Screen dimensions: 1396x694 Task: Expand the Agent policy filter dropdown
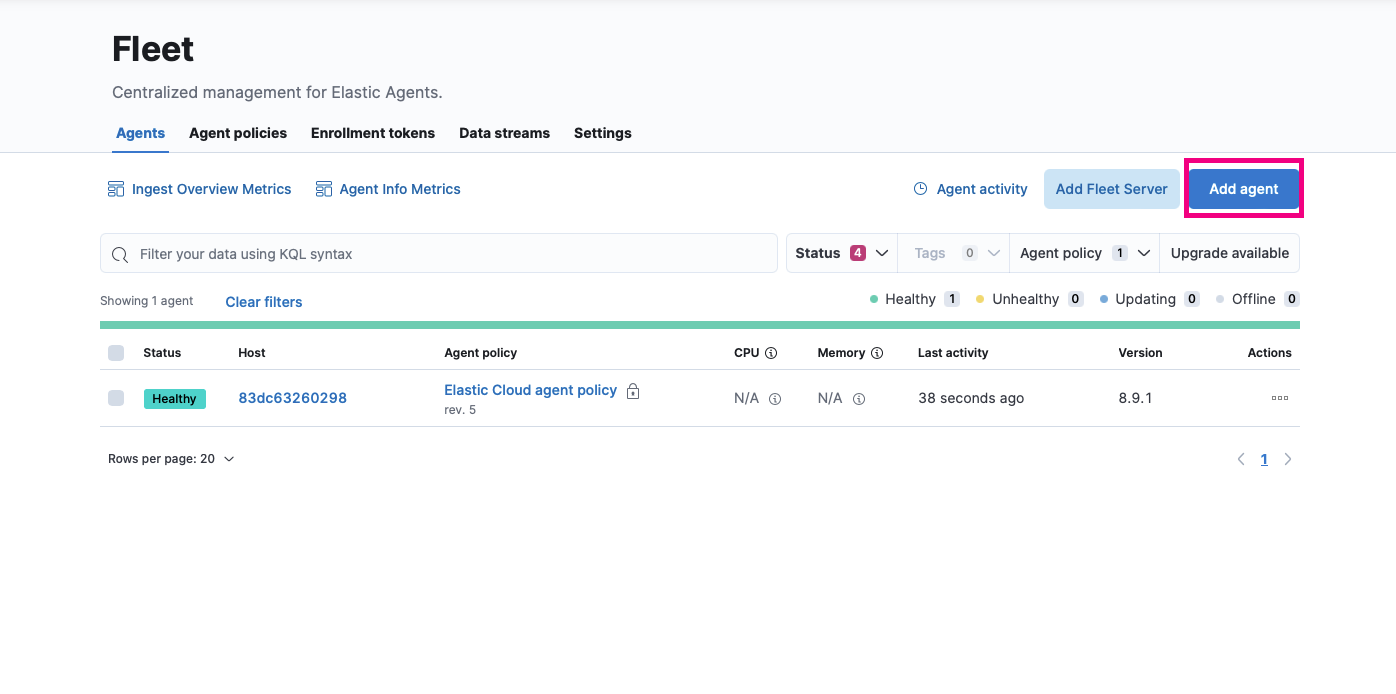point(1084,253)
